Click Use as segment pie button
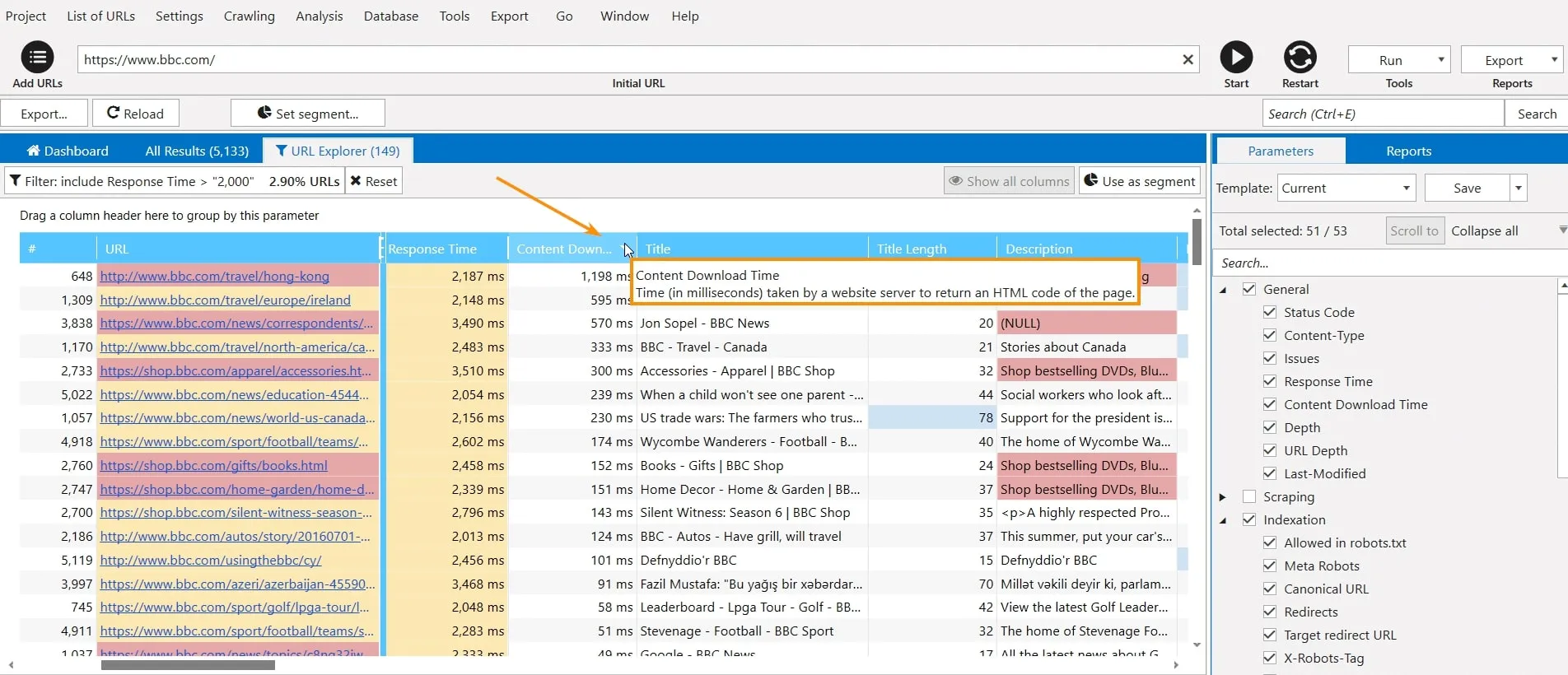The width and height of the screenshot is (1568, 675). click(x=1140, y=181)
